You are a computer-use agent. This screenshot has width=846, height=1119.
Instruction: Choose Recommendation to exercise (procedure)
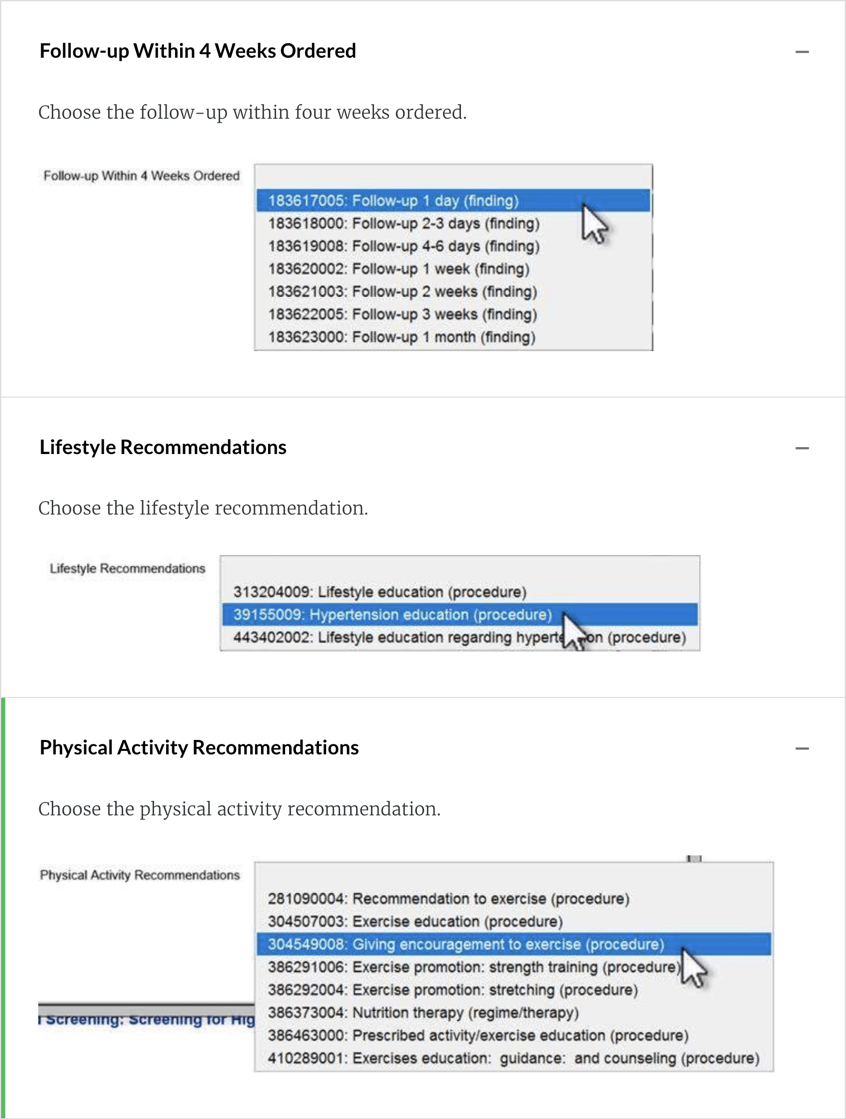(448, 899)
